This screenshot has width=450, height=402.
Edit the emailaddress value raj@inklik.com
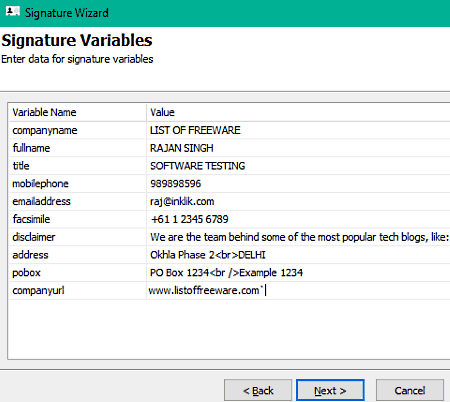point(182,201)
